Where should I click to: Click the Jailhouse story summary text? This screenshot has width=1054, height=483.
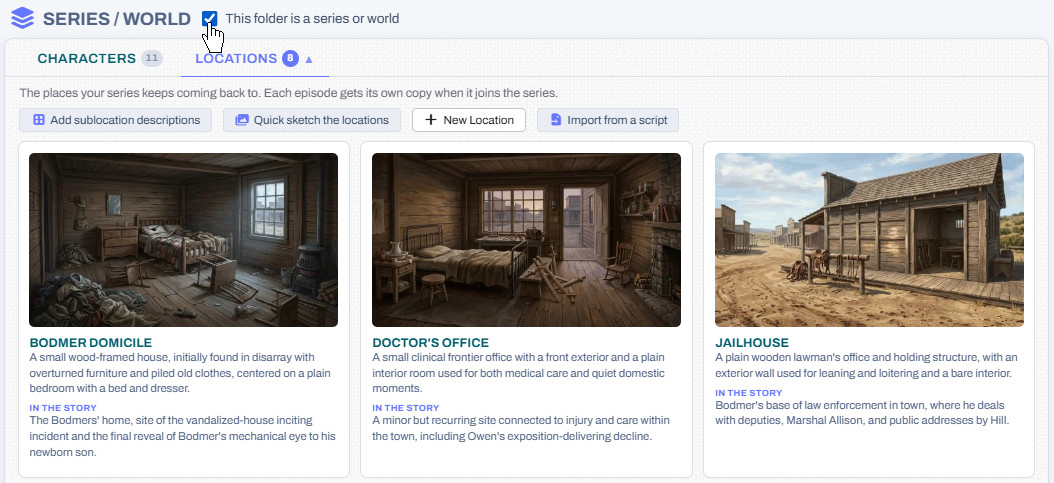pos(862,413)
